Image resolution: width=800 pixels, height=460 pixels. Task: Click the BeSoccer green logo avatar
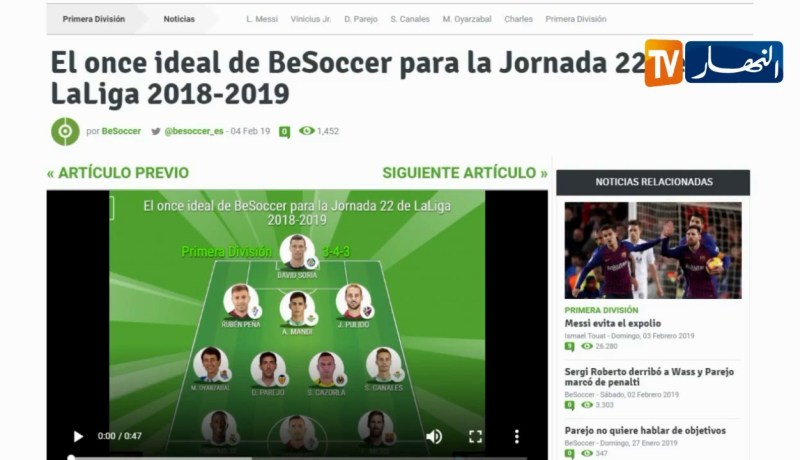65,132
